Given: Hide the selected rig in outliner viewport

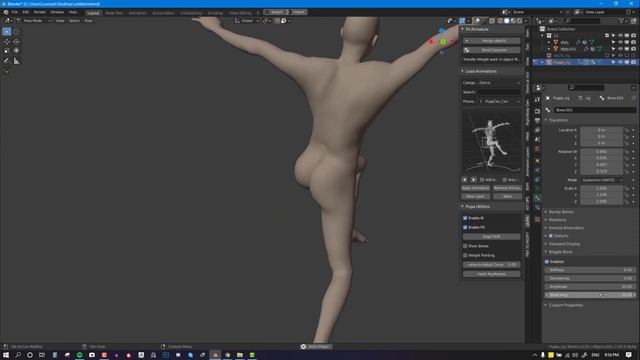Looking at the screenshot, I should pyautogui.click(x=620, y=62).
